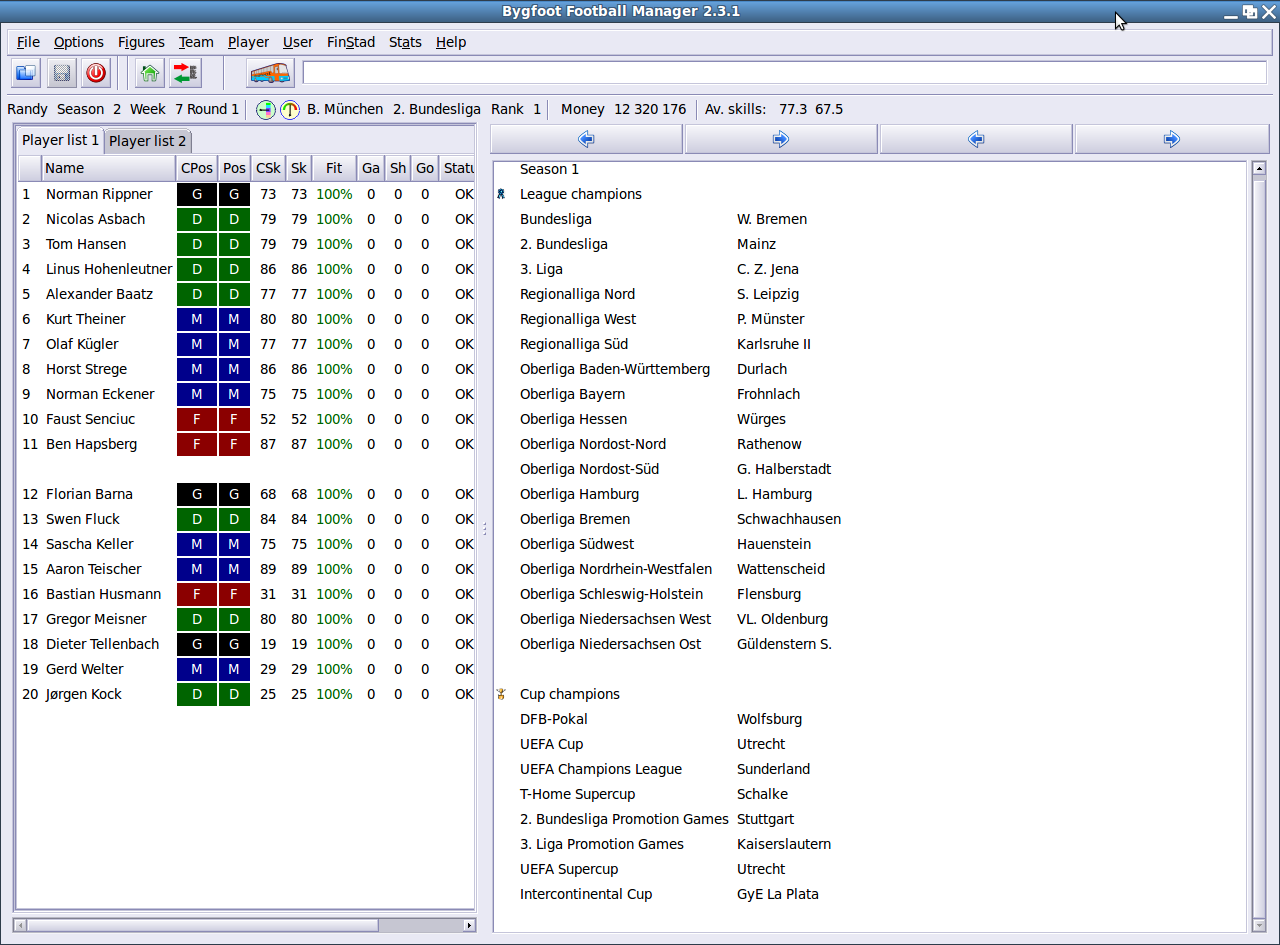Select player Norman Rippner
1280x945 pixels.
click(x=99, y=194)
